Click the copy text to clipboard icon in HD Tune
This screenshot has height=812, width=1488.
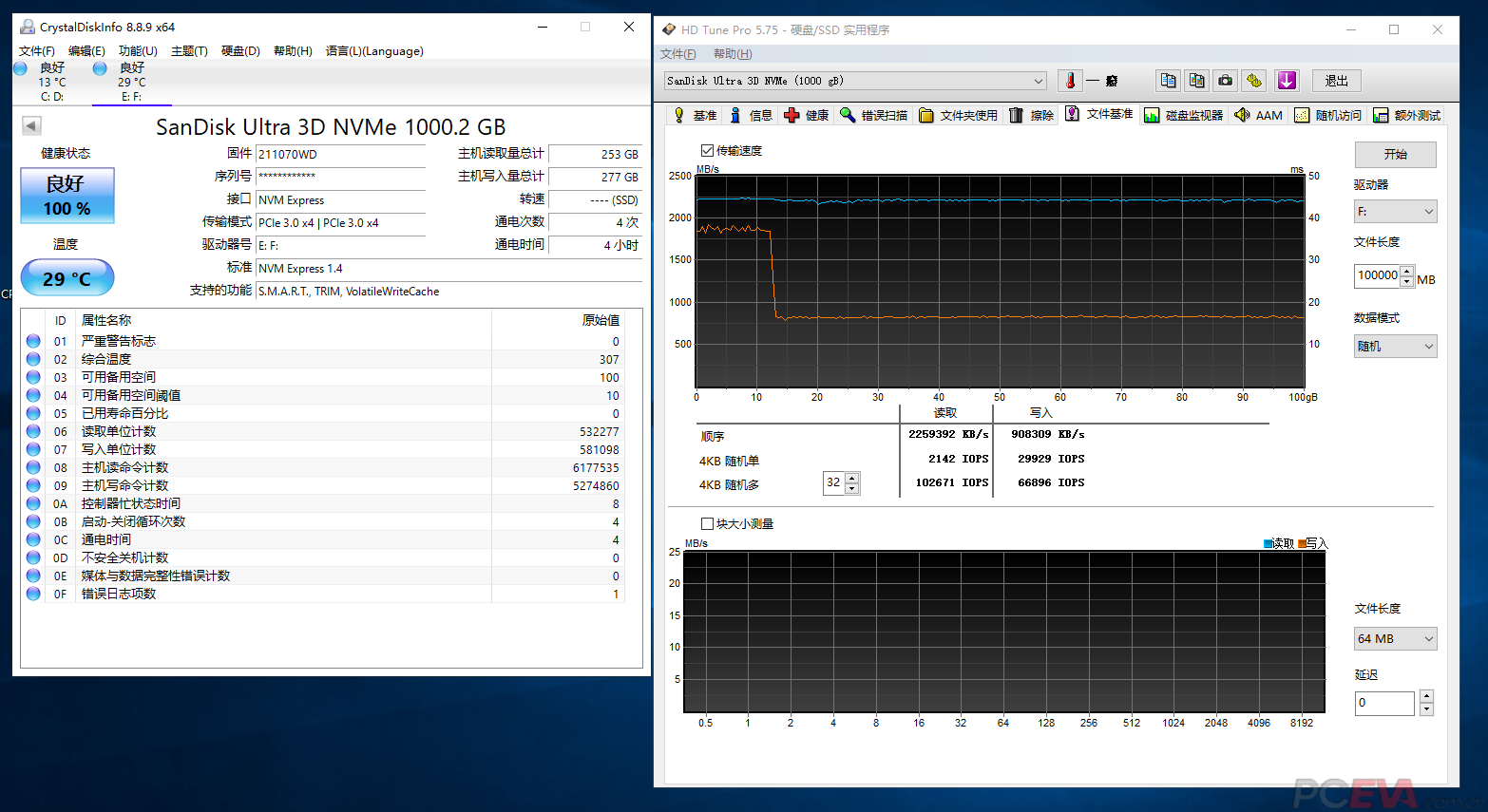point(1168,81)
